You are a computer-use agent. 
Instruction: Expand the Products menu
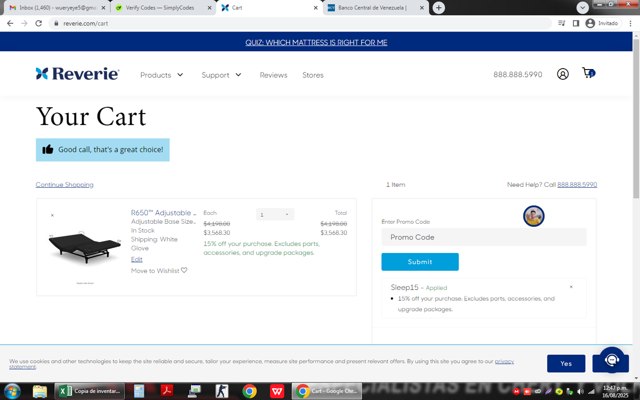[162, 75]
